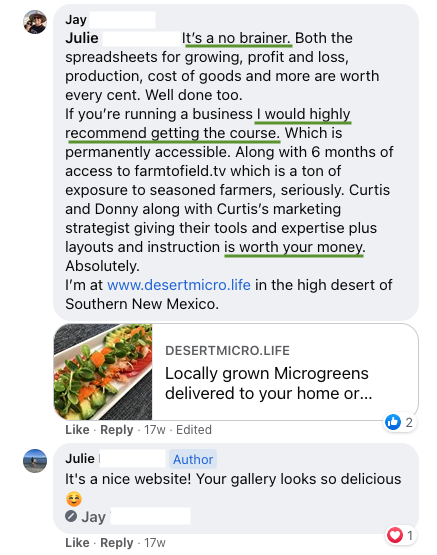The image size is (437, 555).
Task: Open Julie's name in the reply comment
Action: [x=80, y=459]
